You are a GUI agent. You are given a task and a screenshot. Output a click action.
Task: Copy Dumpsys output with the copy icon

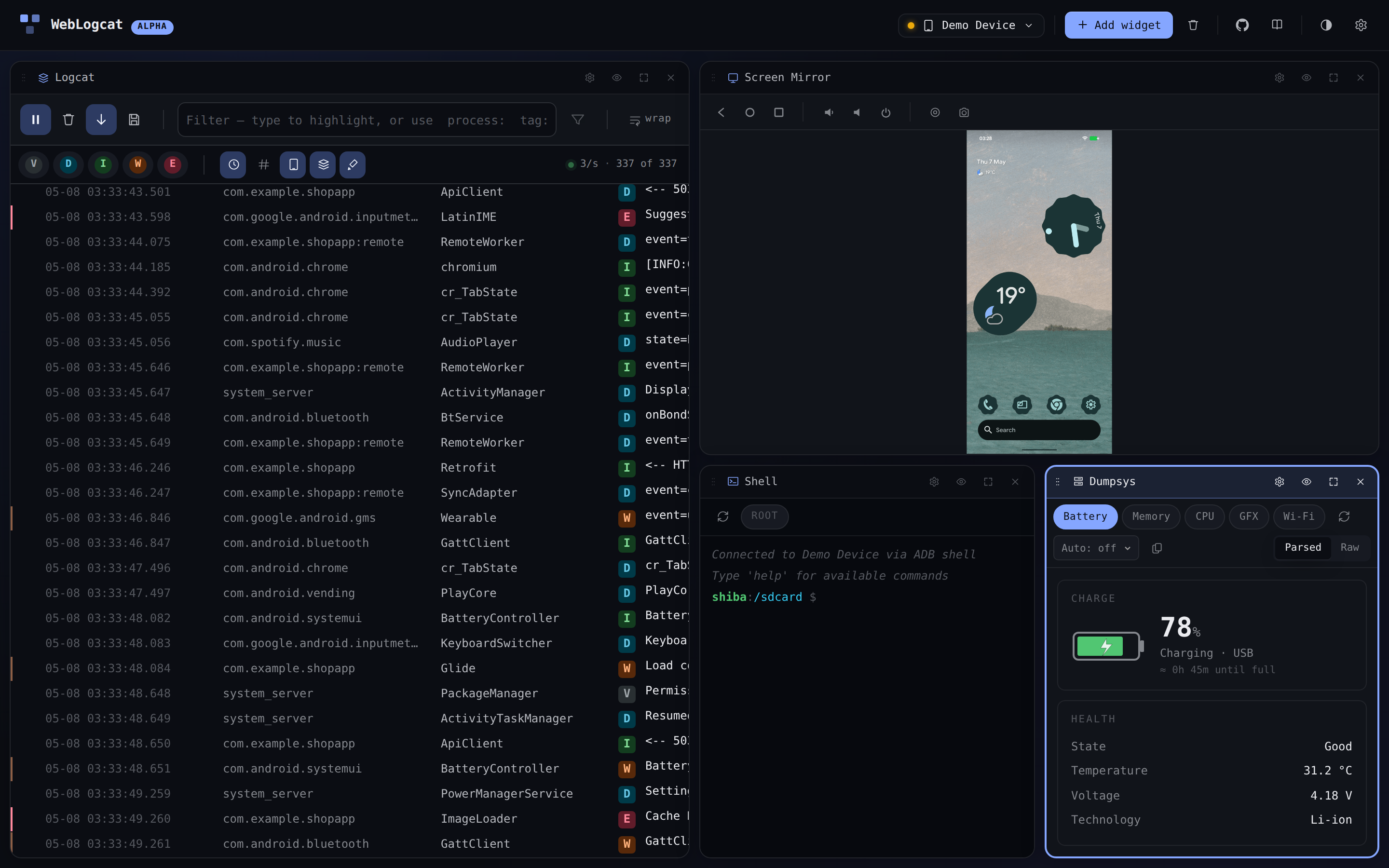[x=1157, y=548]
